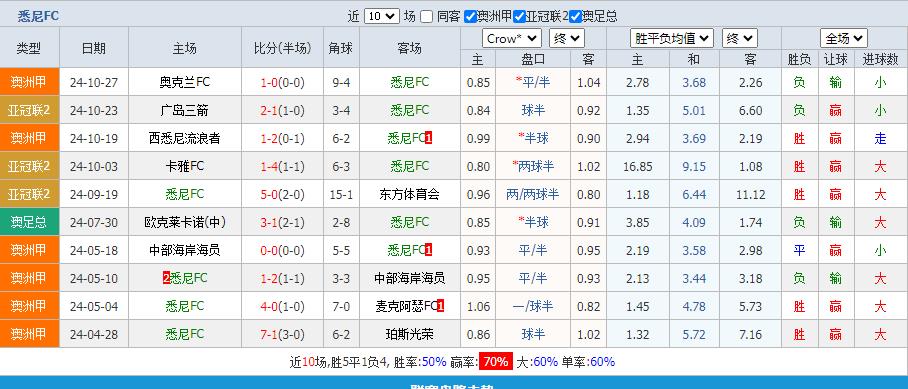Open 广岛三箭 home team link
The image size is (908, 389).
coord(185,110)
